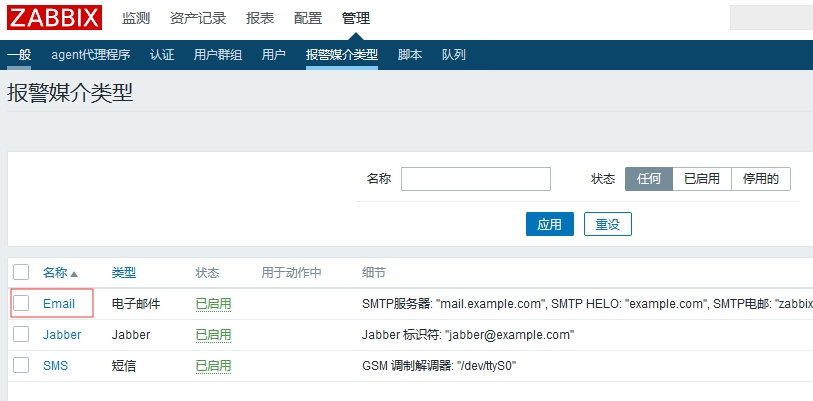Open the 监测 top menu

point(136,19)
